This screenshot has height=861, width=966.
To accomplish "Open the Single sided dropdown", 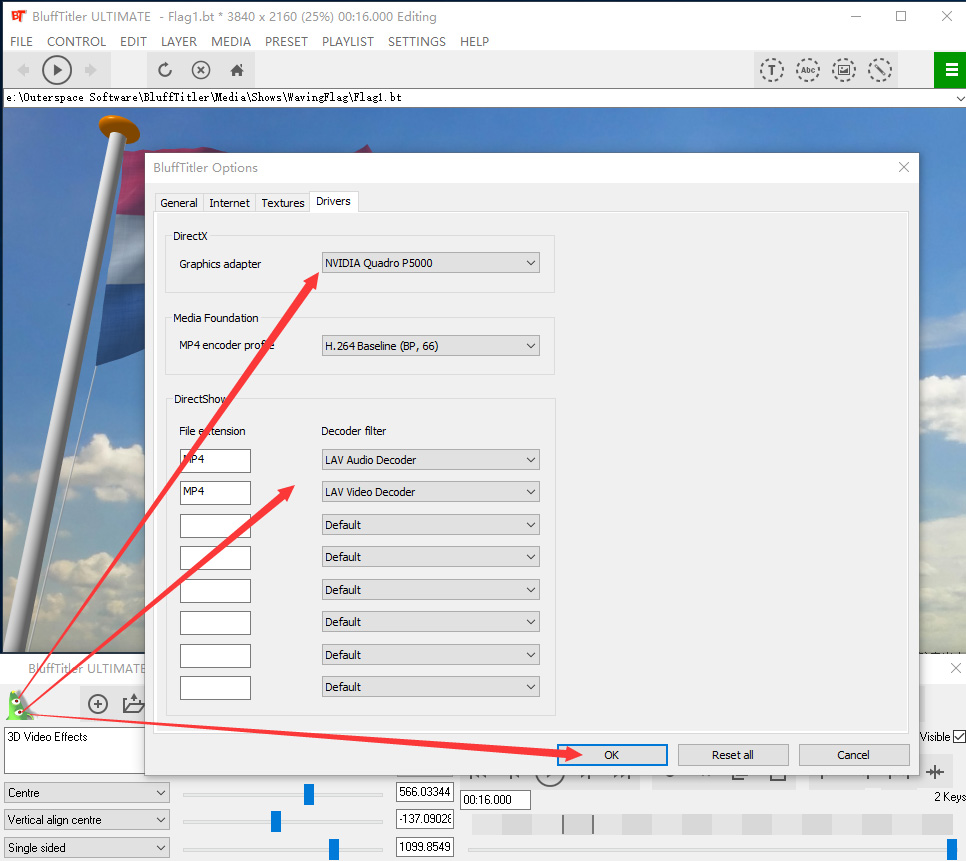I will click(x=87, y=847).
